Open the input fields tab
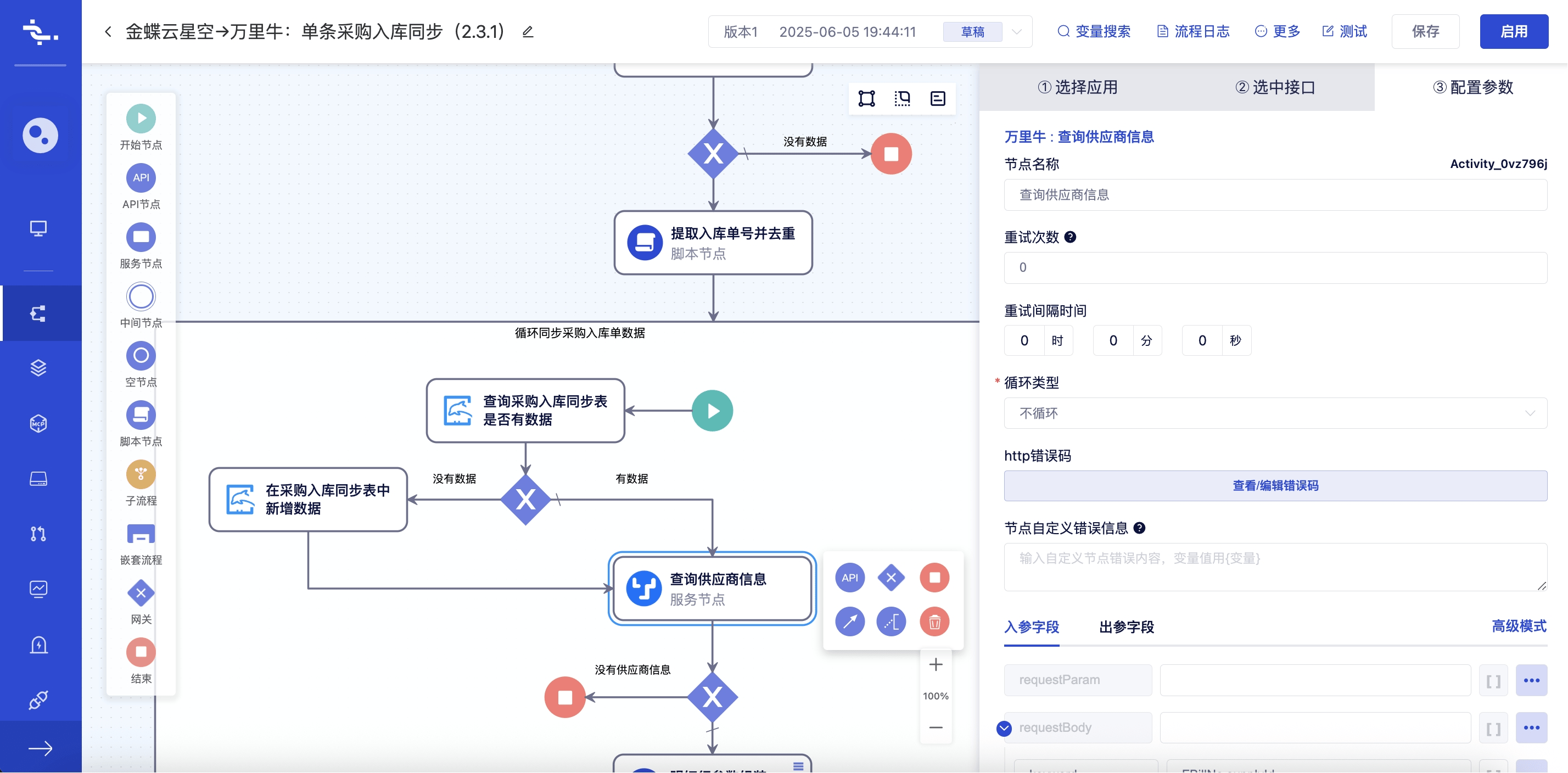The height and width of the screenshot is (773, 1568). (x=1031, y=626)
